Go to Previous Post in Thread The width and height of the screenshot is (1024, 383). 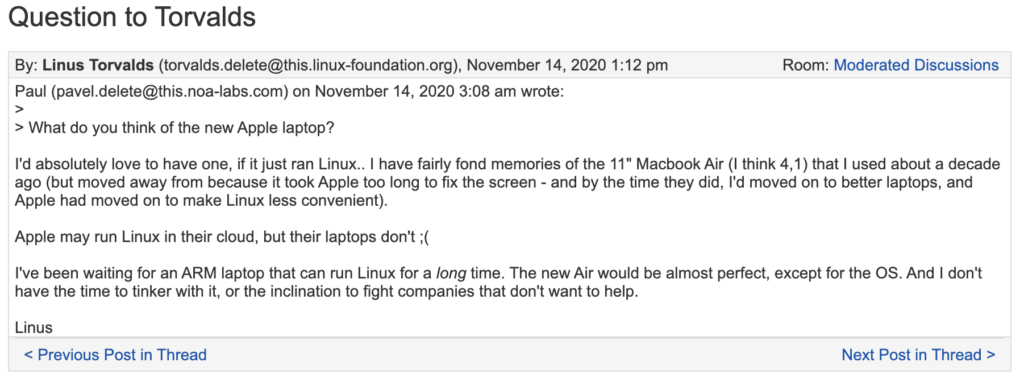pyautogui.click(x=115, y=355)
